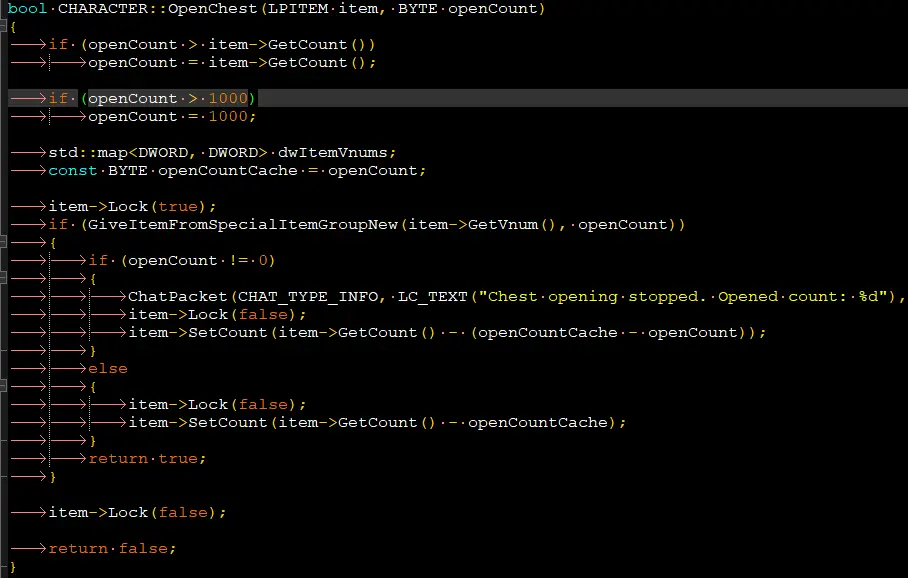
Task: Click the 'return false;' statement
Action: (112, 548)
